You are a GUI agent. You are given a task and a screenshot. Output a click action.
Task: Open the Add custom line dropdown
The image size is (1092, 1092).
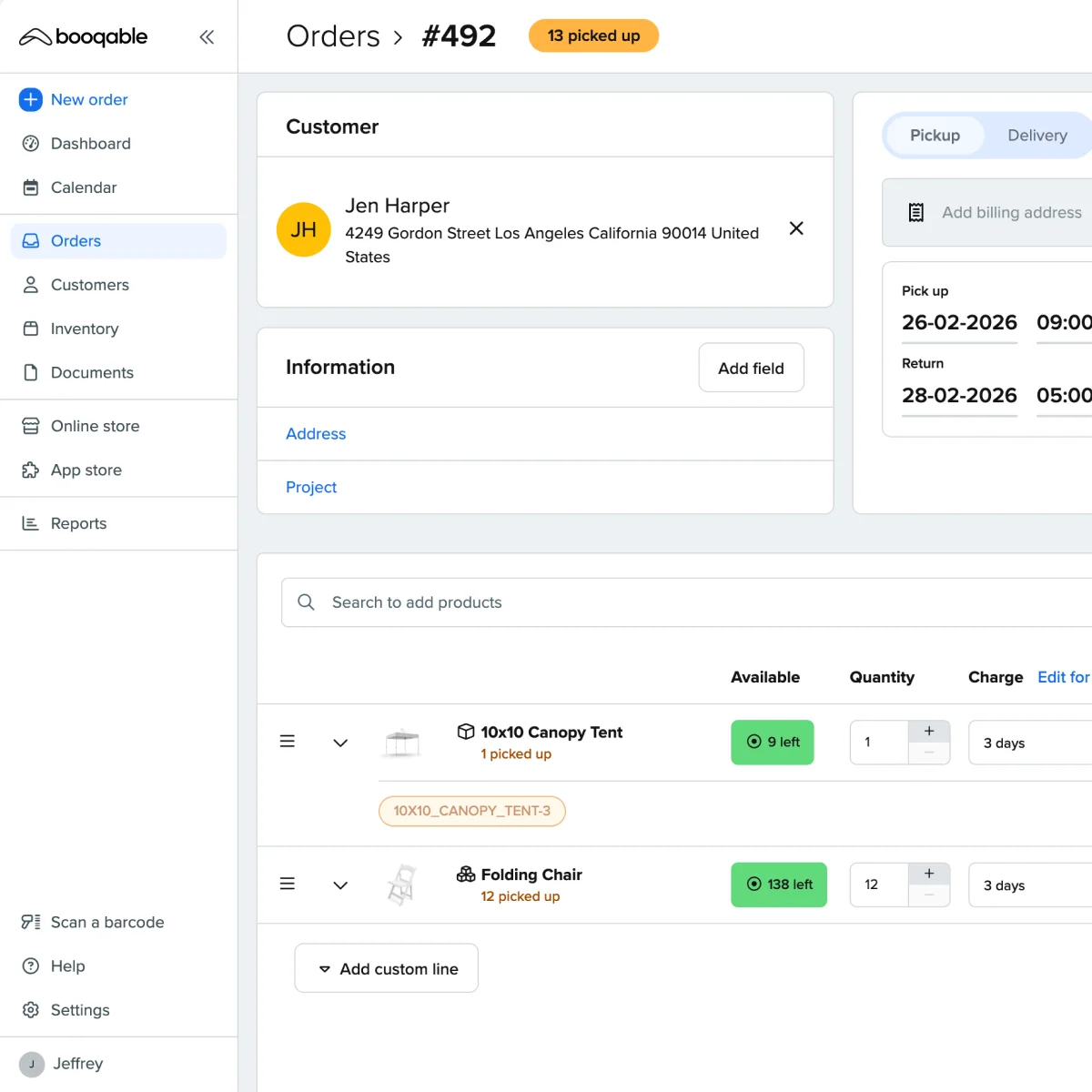(386, 967)
